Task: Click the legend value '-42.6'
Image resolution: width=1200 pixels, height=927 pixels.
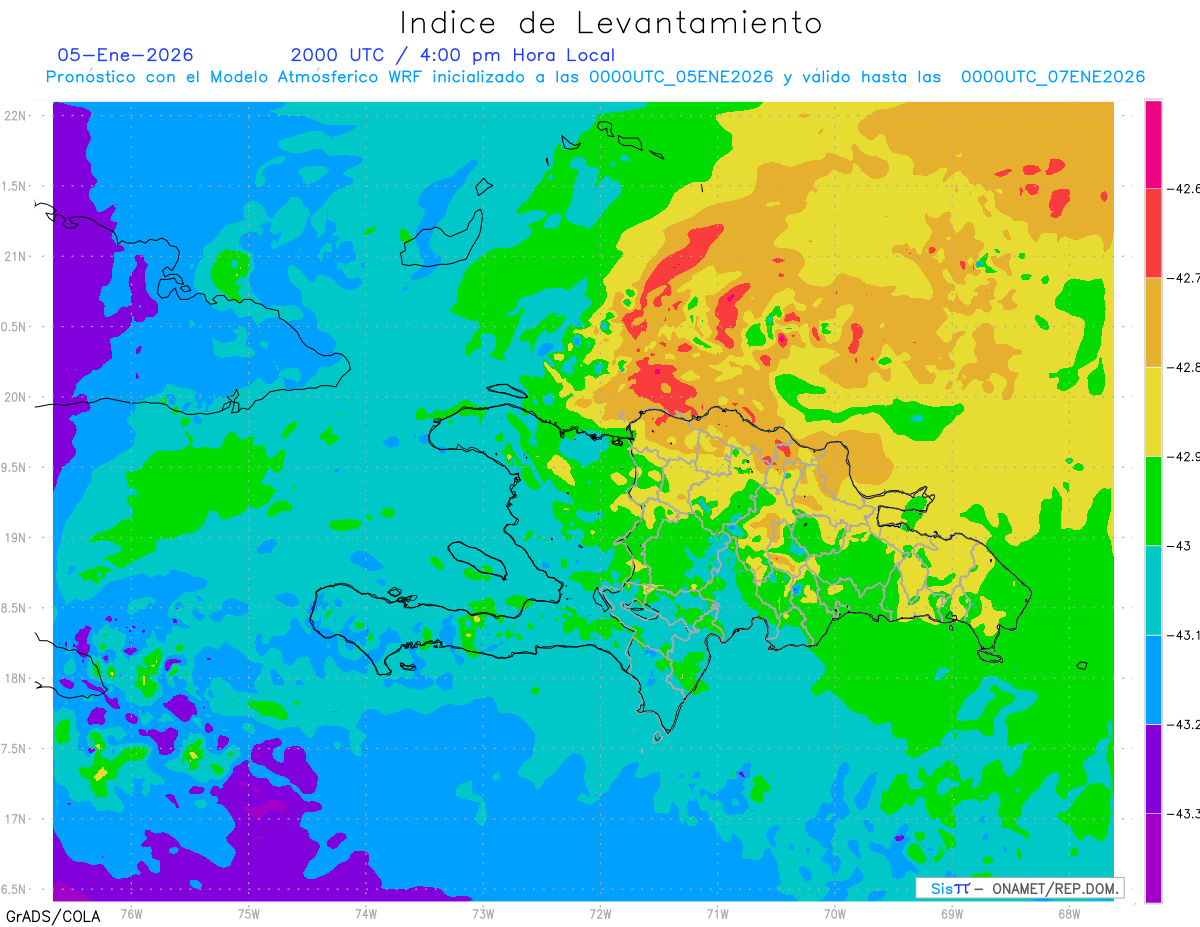Action: tap(1183, 189)
